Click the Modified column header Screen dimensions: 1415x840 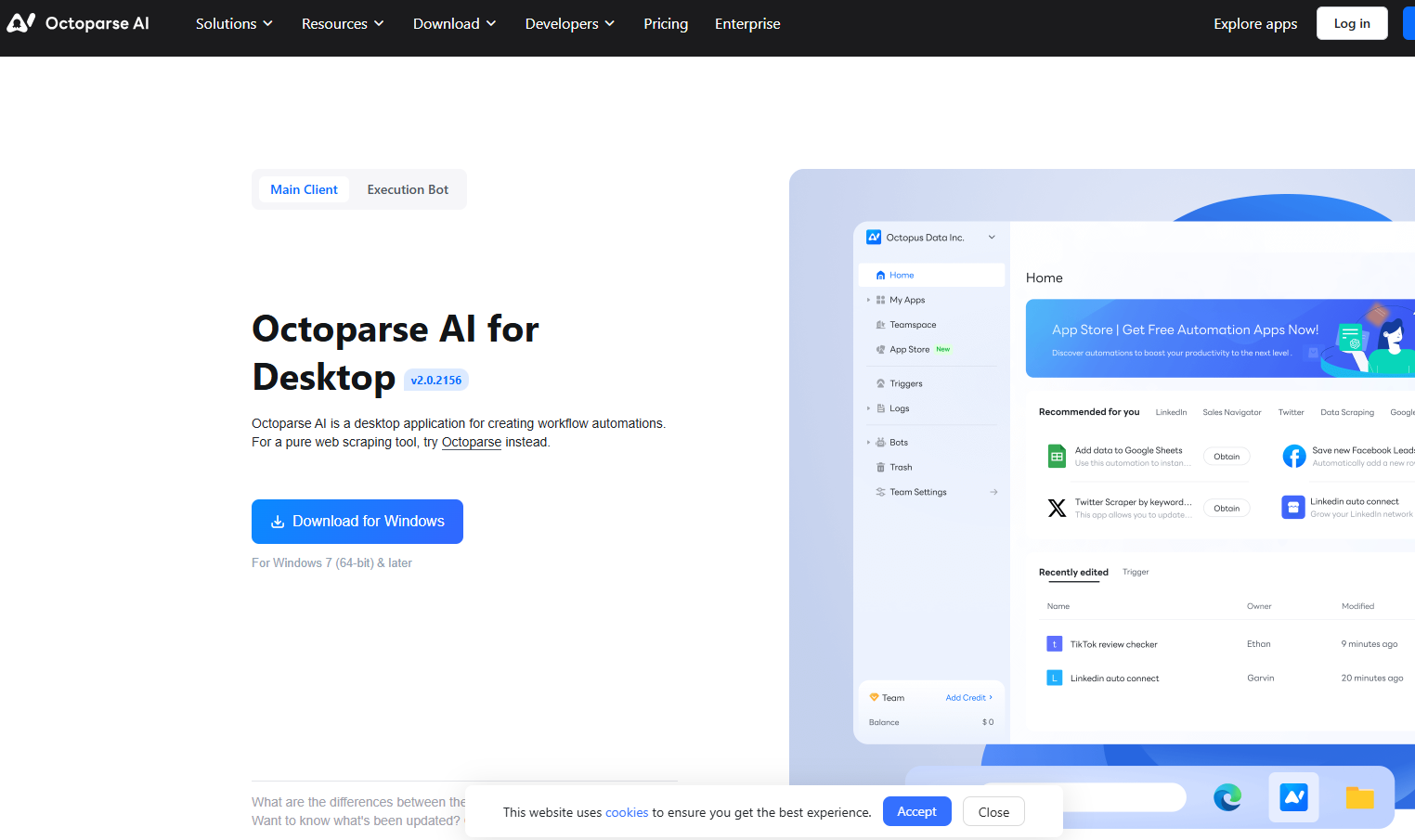coord(1357,606)
